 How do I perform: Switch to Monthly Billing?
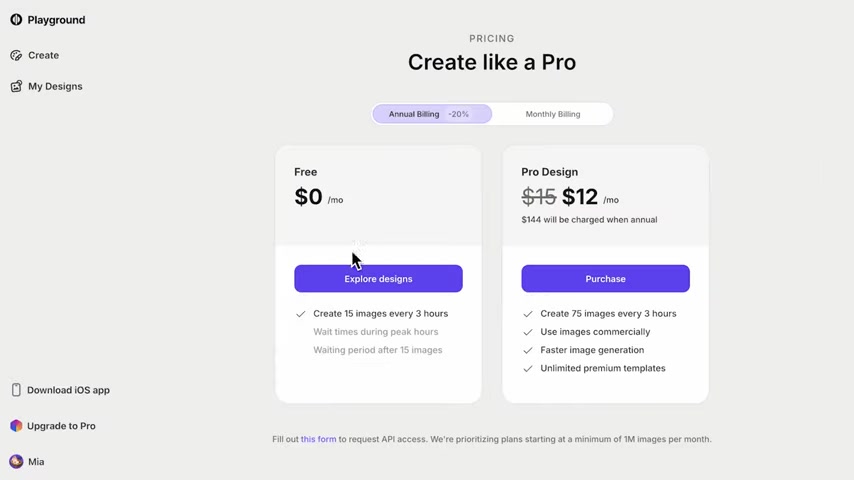click(x=553, y=114)
